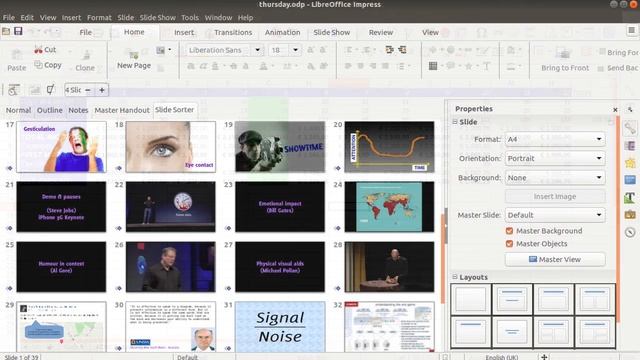Open the Orientation dropdown showing Portrait
This screenshot has height=360, width=640.
click(555, 158)
